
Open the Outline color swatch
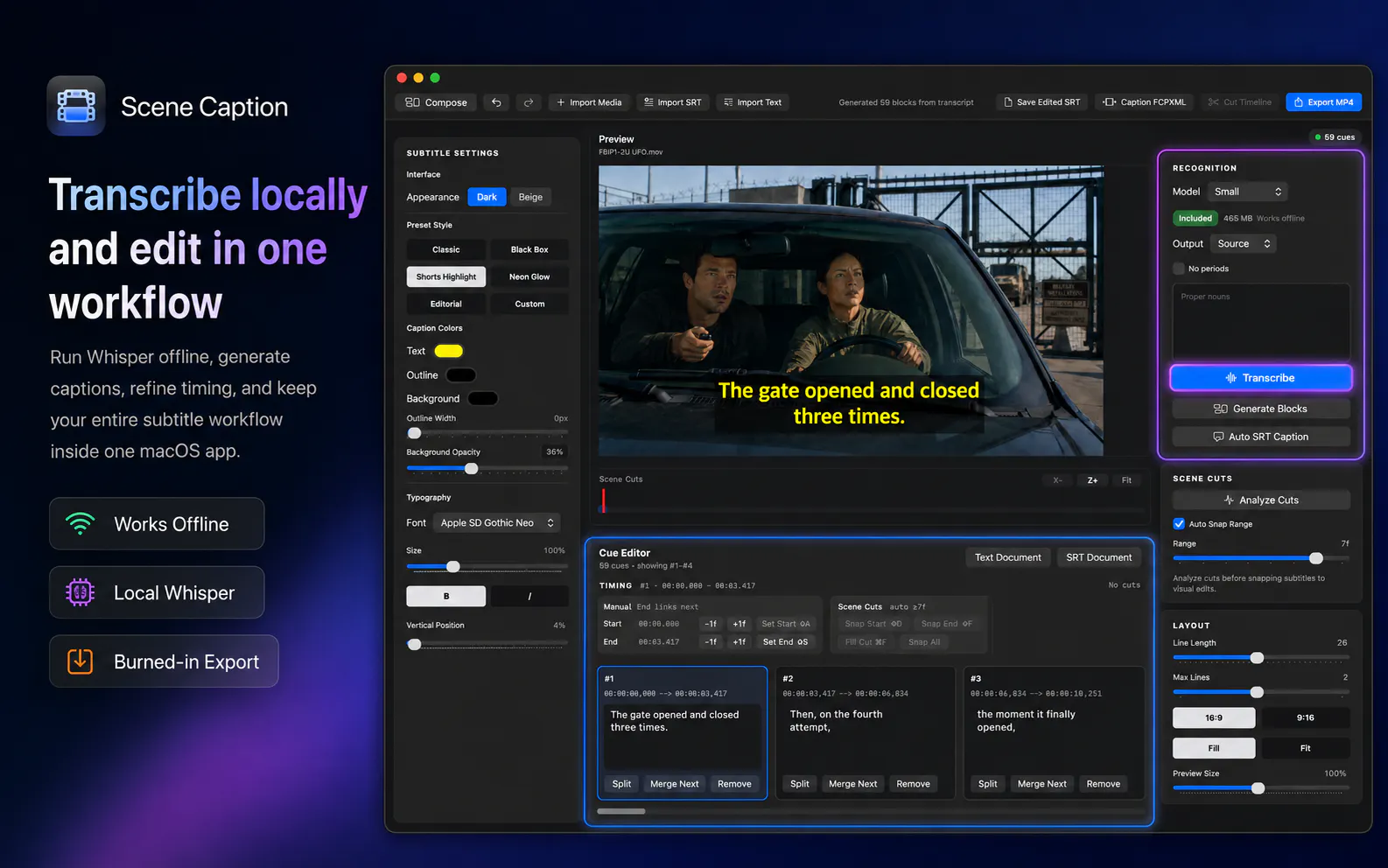click(461, 375)
